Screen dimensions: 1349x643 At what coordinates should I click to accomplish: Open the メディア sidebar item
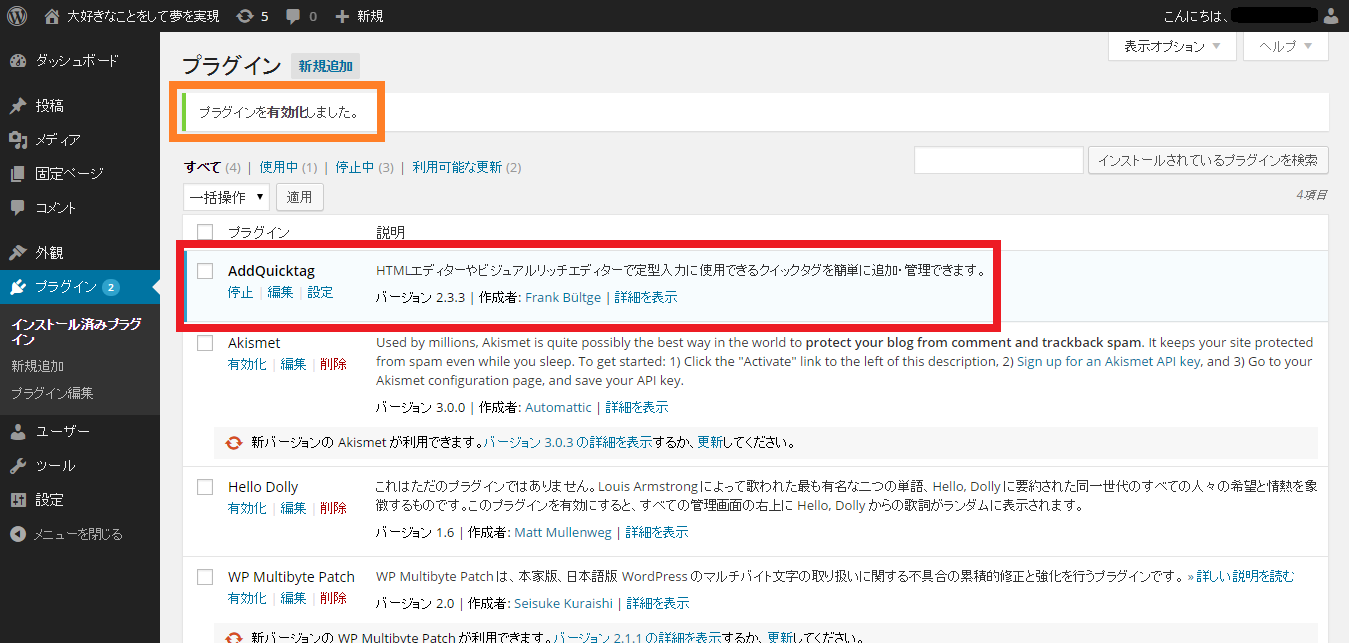(x=57, y=140)
